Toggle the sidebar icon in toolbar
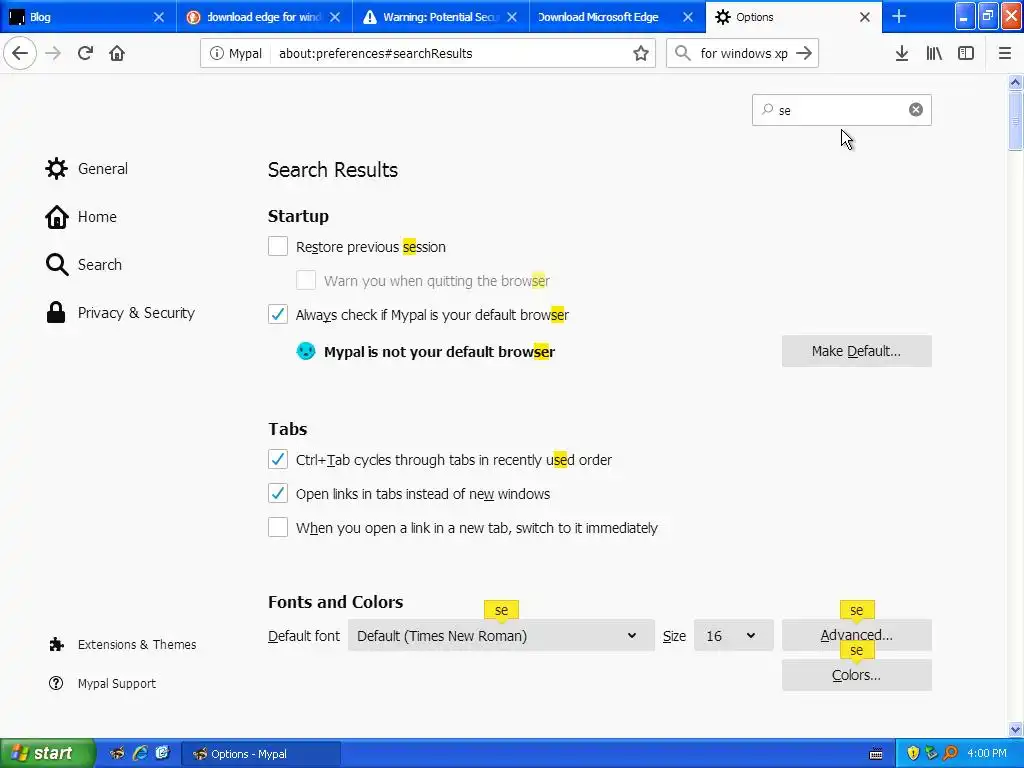This screenshot has height=768, width=1024. pos(966,54)
